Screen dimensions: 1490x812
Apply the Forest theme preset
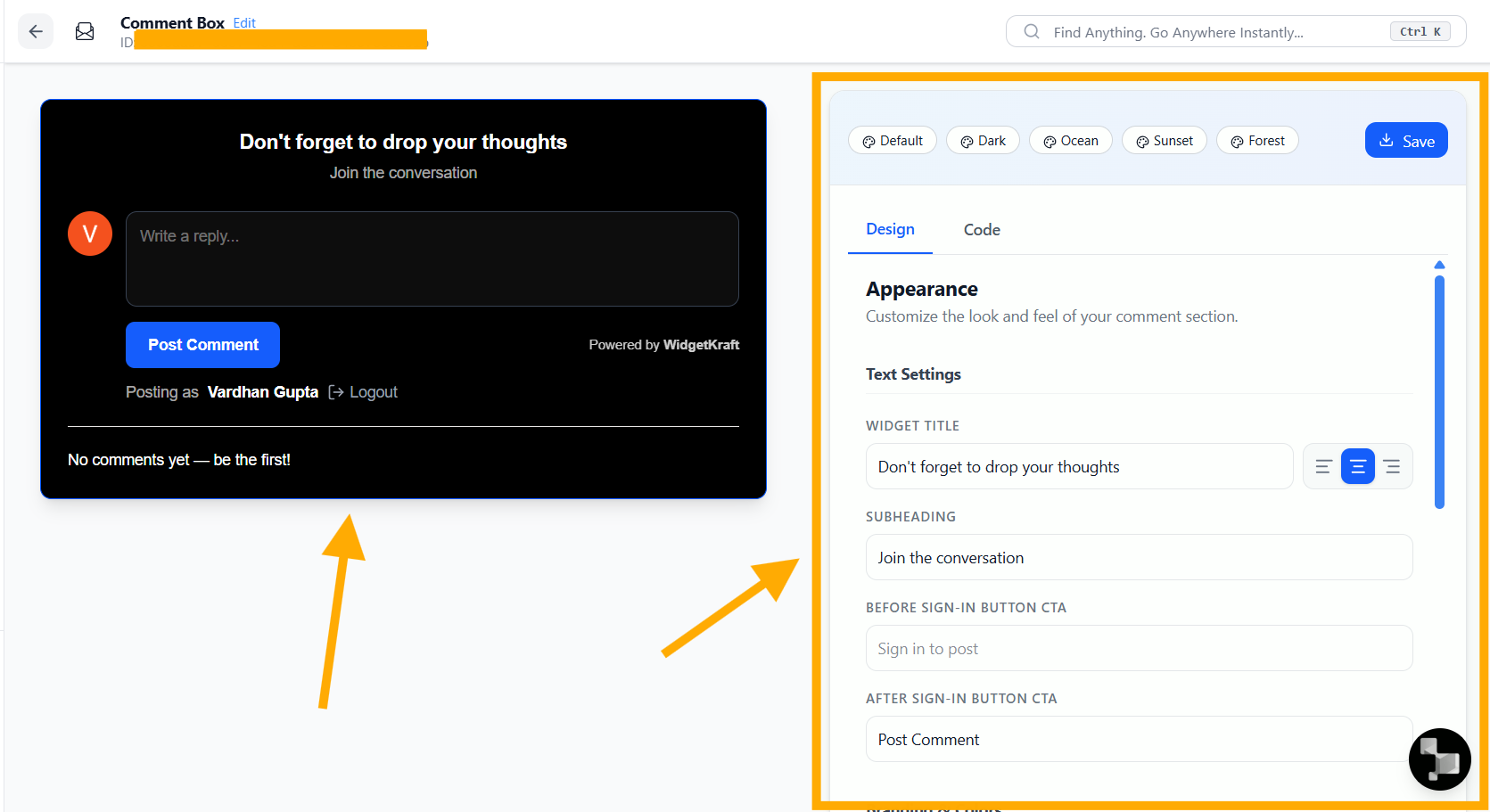(x=1257, y=141)
